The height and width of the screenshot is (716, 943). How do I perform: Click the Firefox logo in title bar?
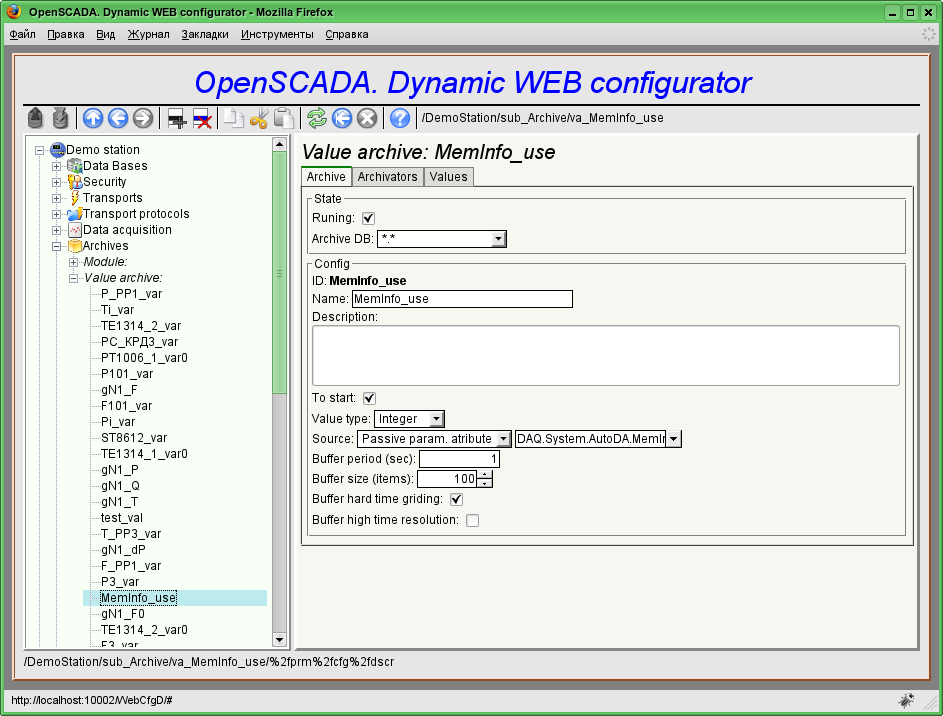pos(14,11)
